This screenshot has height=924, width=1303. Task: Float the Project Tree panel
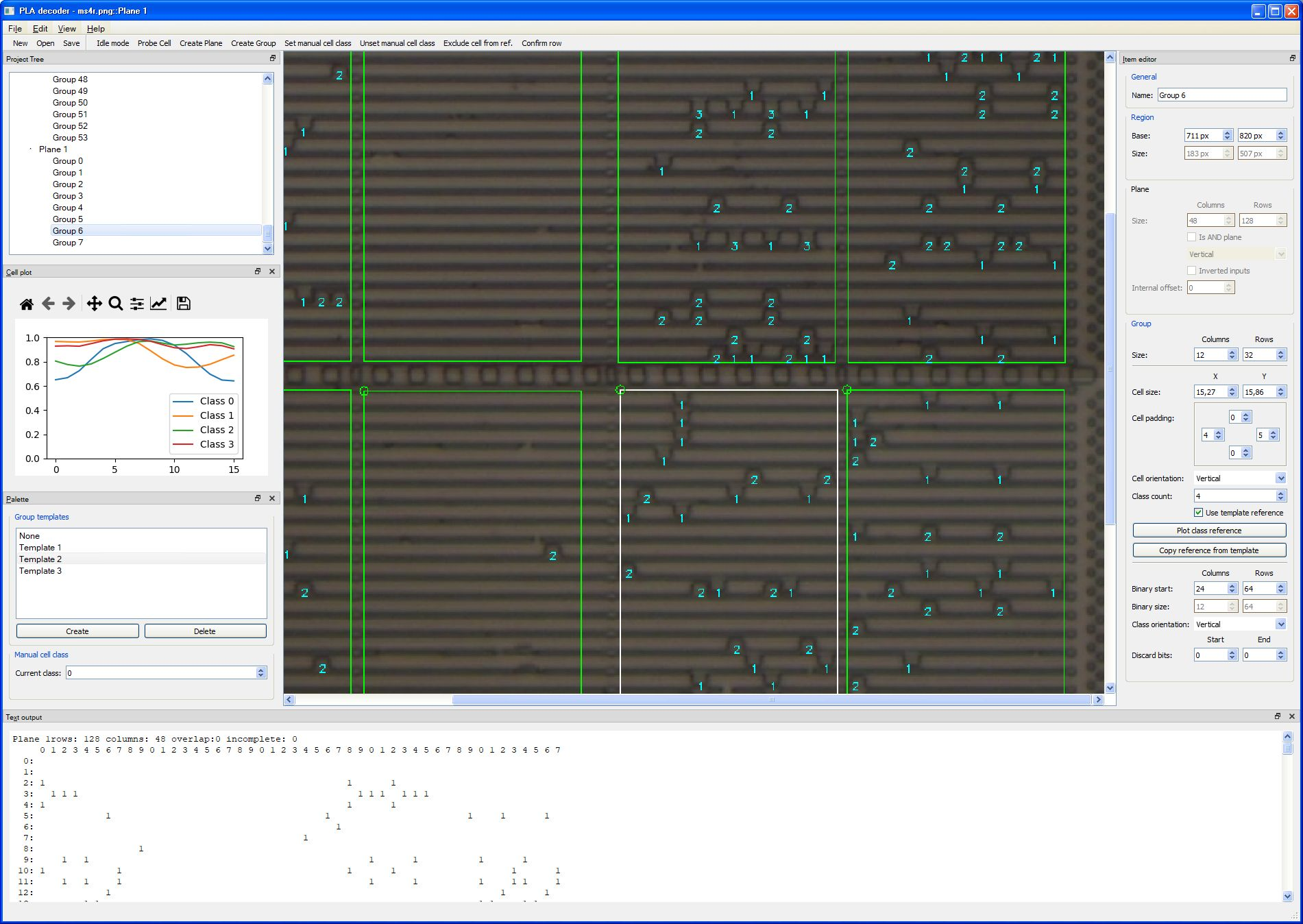point(272,58)
